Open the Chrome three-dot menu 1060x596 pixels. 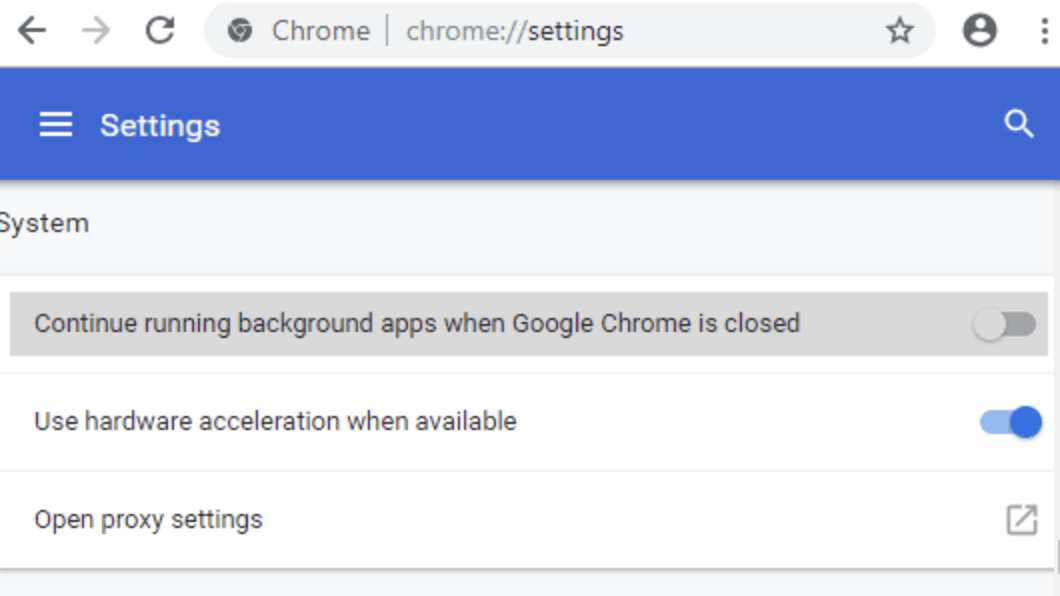coord(1044,31)
